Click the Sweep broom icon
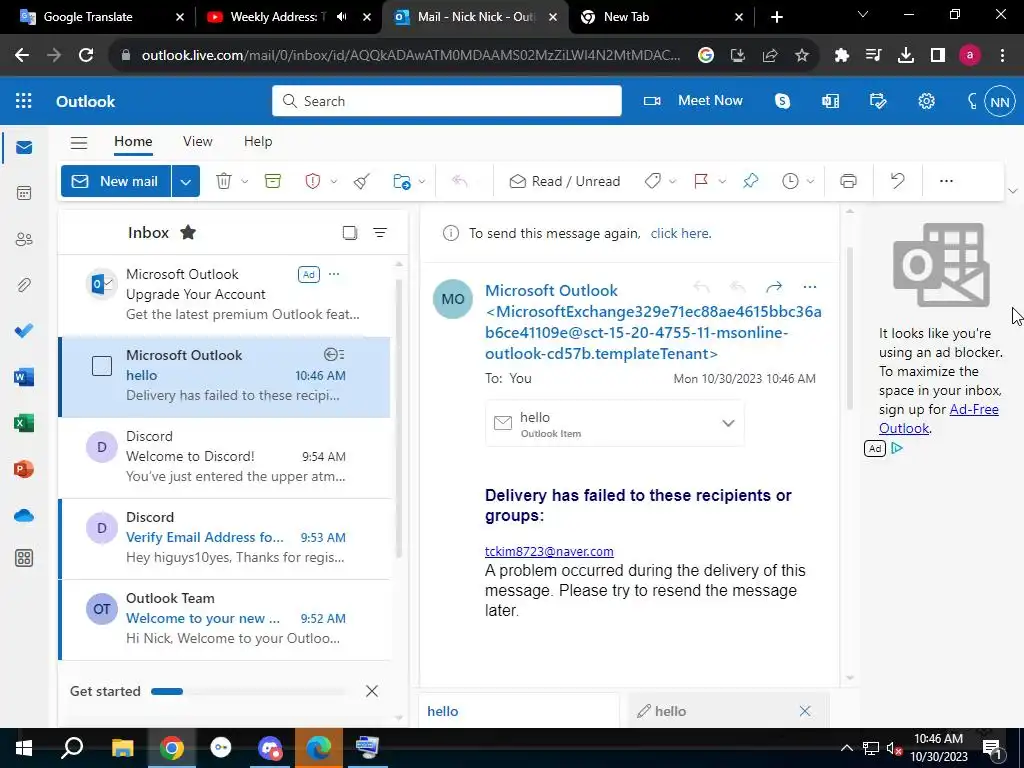The image size is (1024, 768). pos(362,181)
